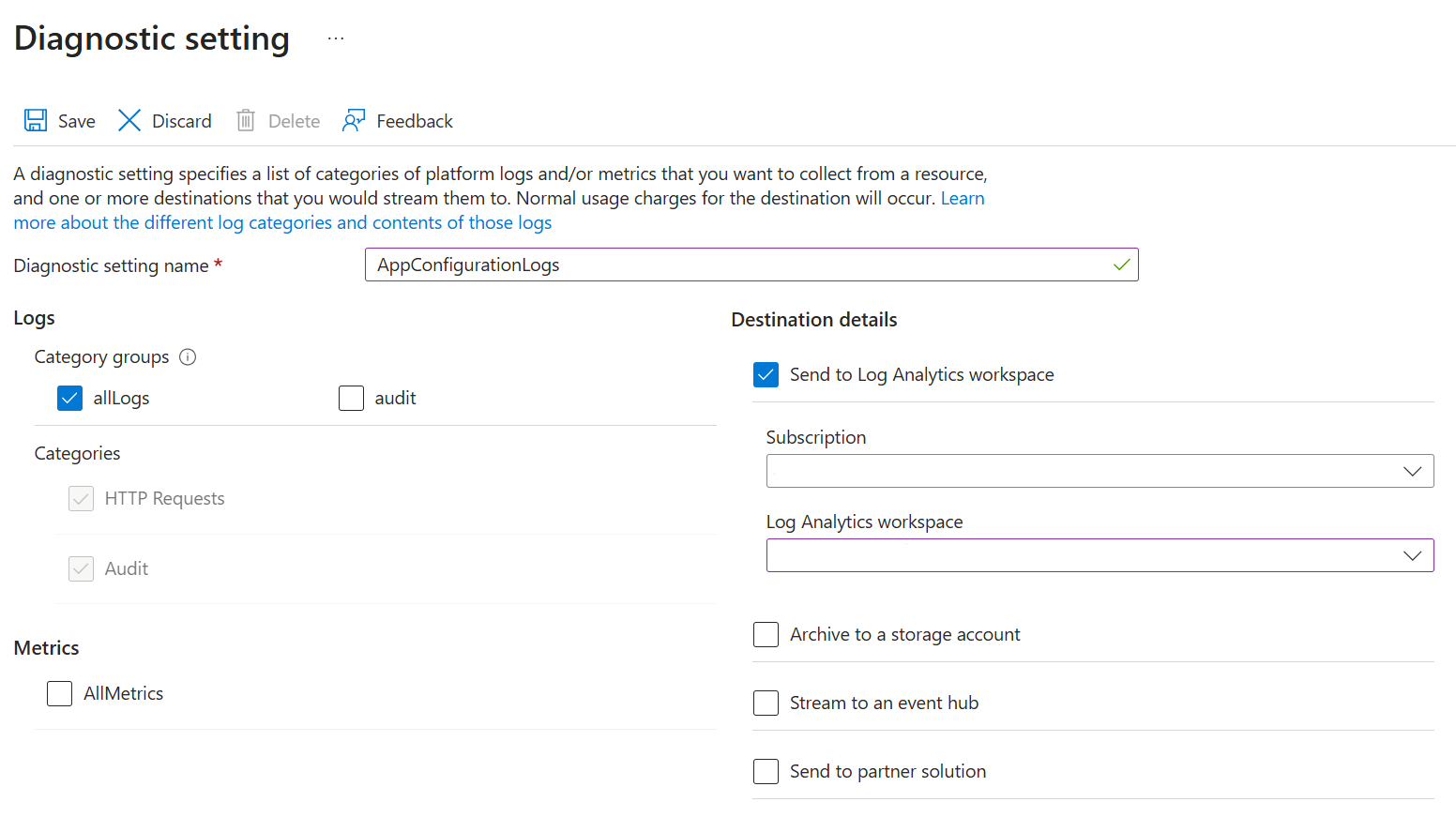
Task: Click the Delete trash can icon
Action: tap(246, 121)
